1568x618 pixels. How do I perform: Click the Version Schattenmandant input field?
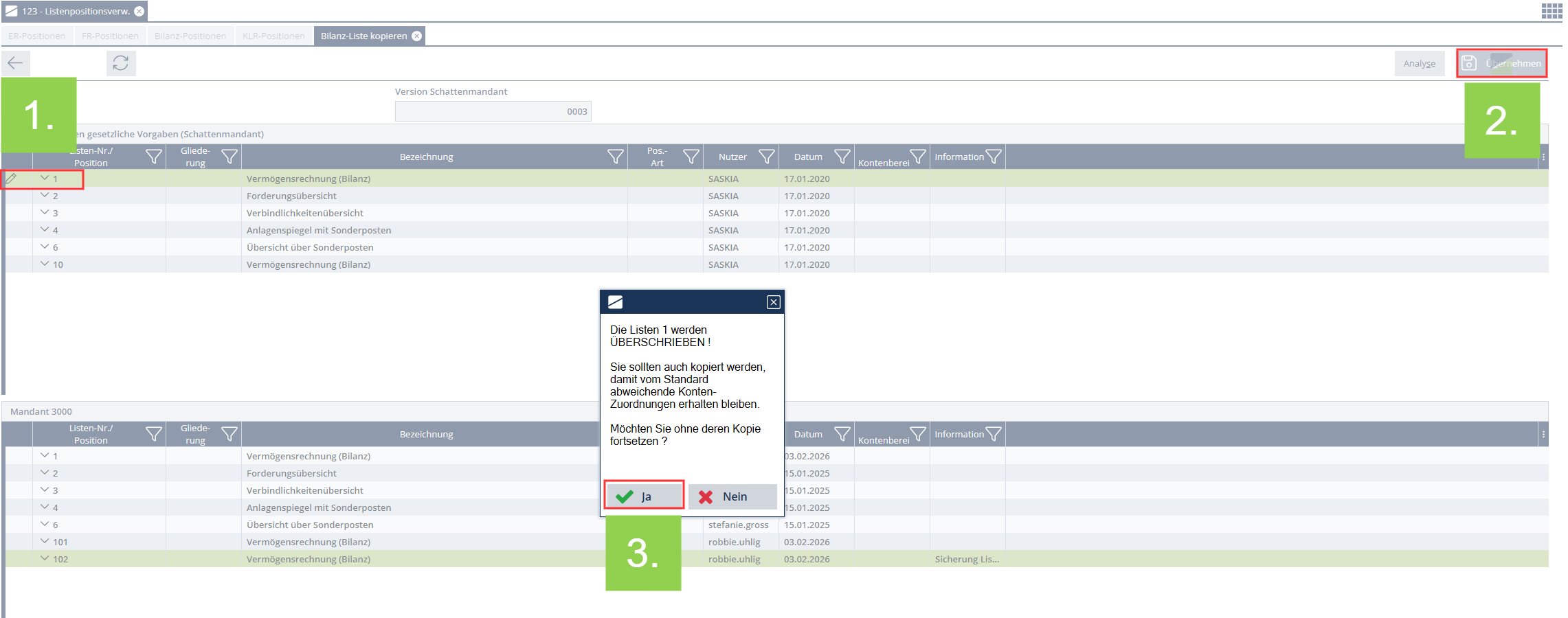click(493, 111)
